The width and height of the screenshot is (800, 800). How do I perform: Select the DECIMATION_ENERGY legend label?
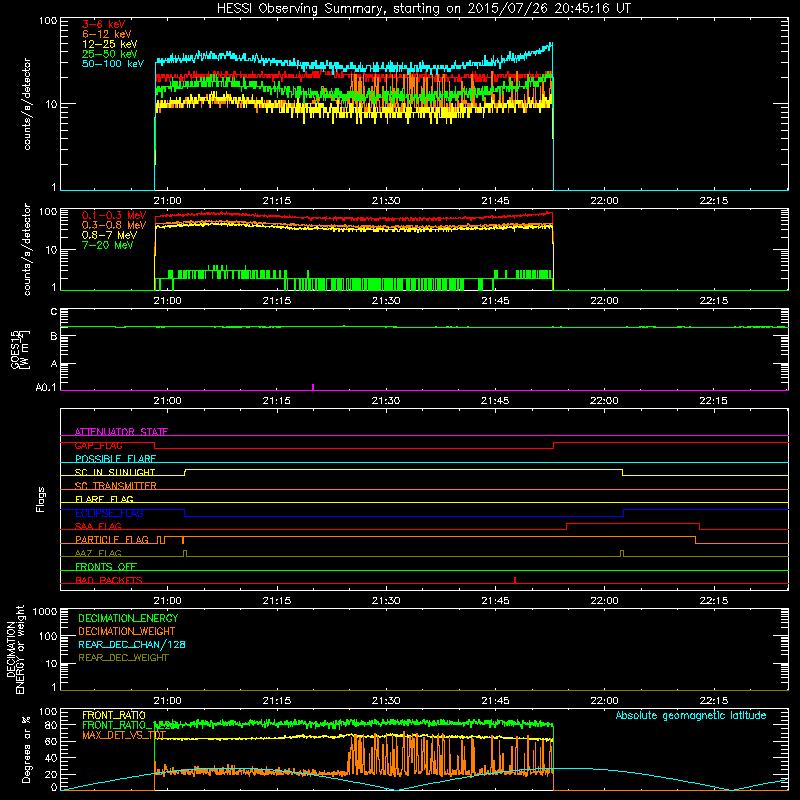pos(128,618)
